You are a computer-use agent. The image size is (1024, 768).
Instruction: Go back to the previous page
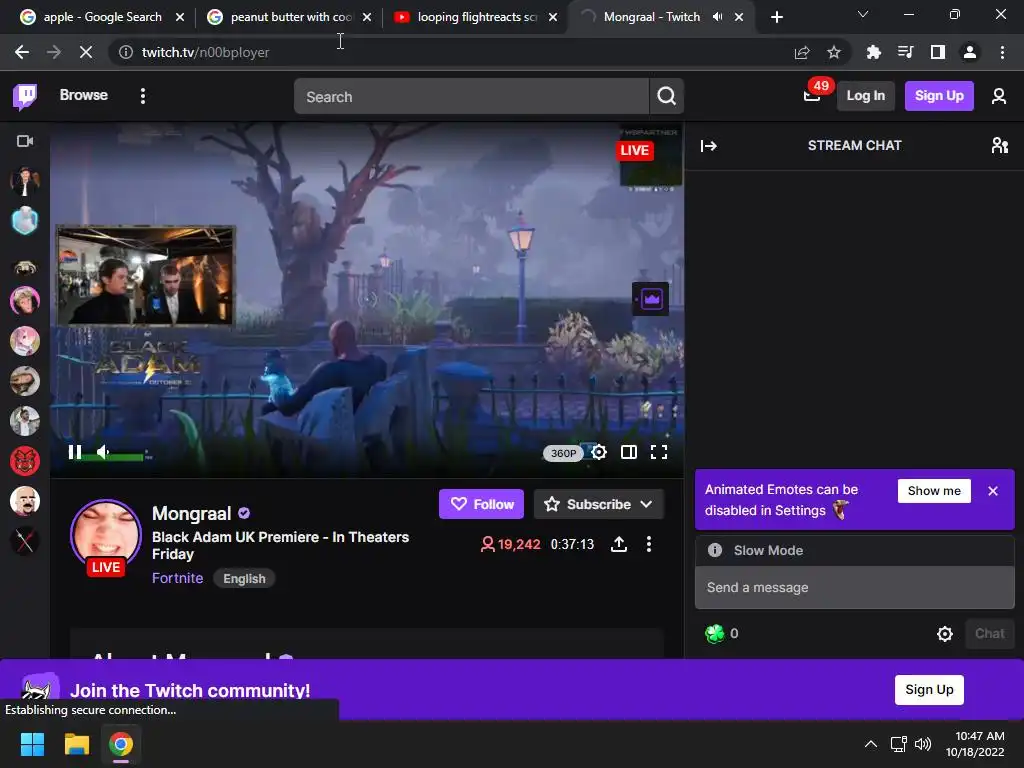(22, 52)
